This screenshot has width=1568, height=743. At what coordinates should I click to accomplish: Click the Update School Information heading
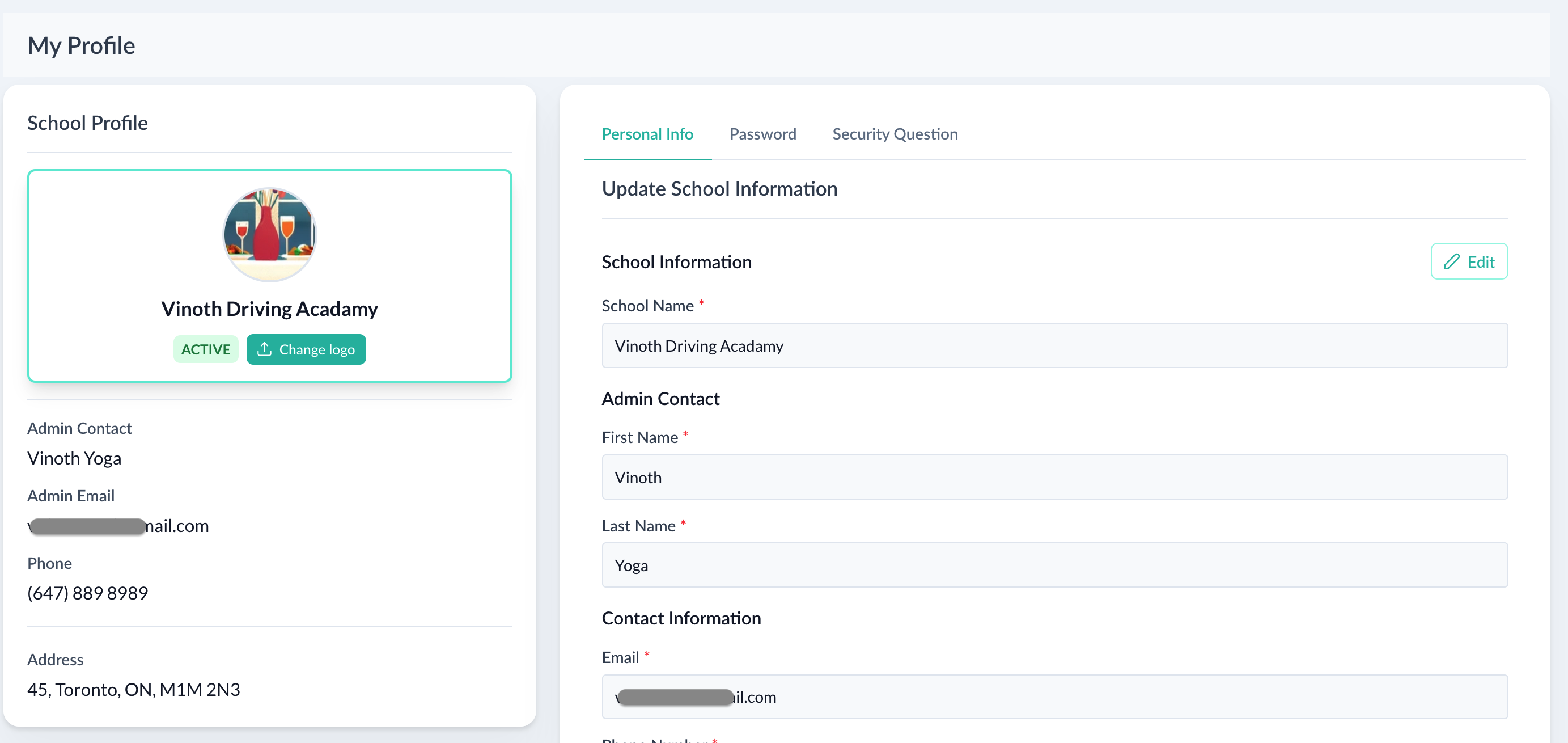[719, 189]
